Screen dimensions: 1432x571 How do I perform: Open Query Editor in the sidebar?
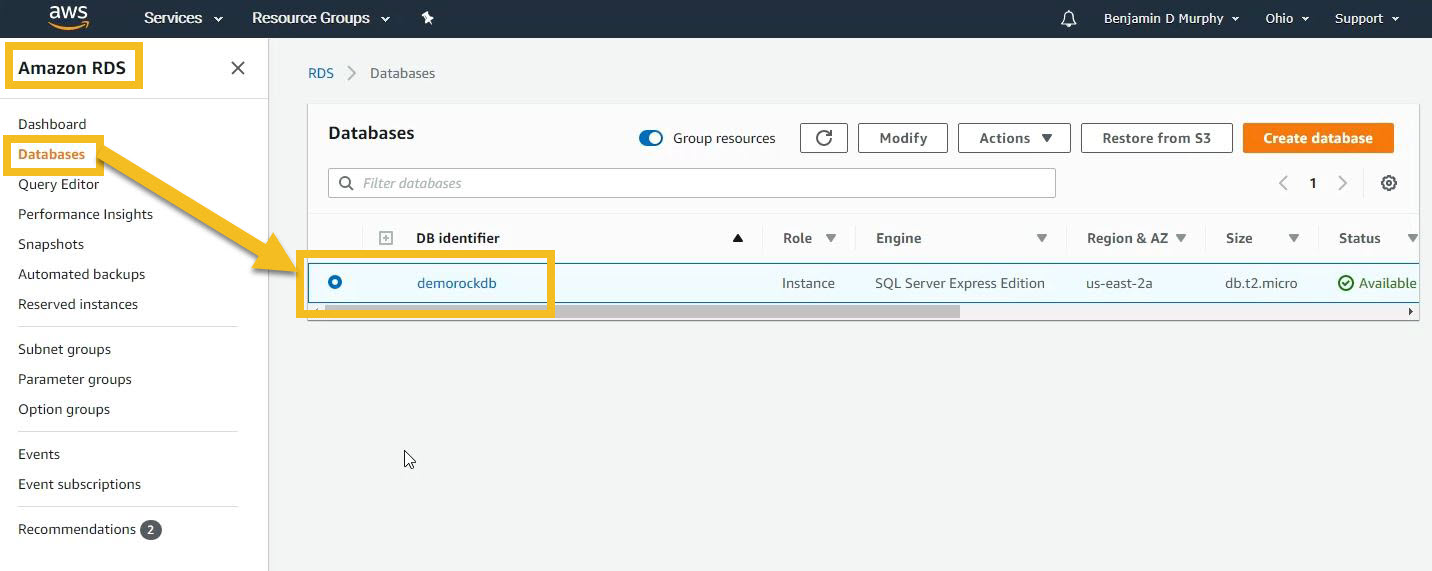[x=59, y=184]
